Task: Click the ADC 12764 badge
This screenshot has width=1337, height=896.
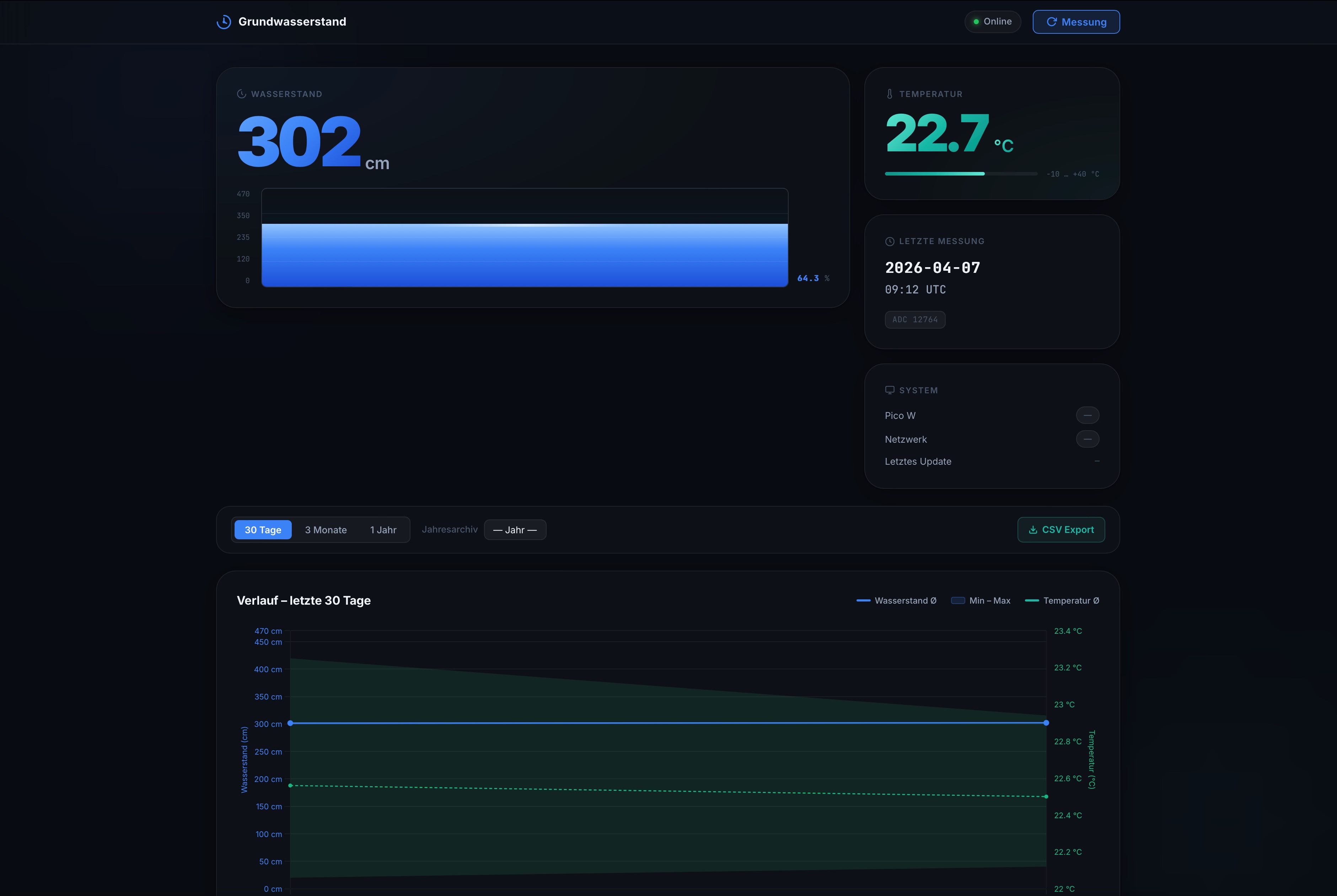Action: coord(914,319)
